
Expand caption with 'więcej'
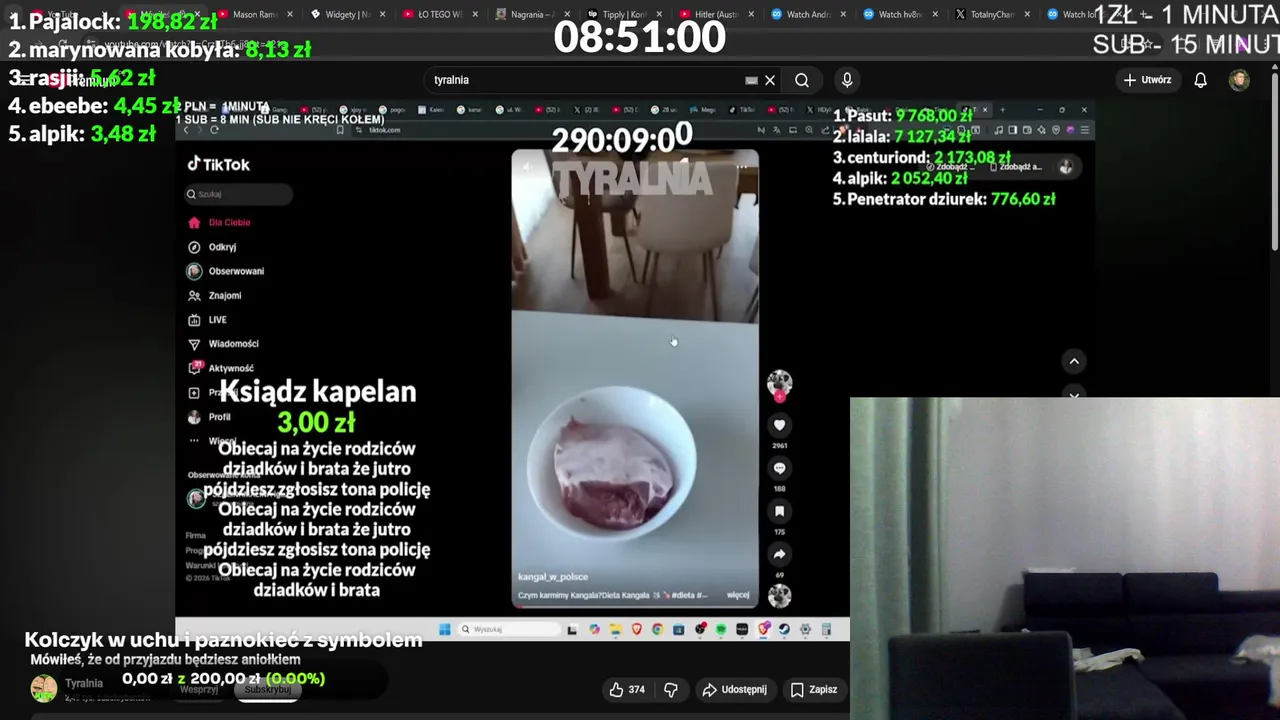point(738,595)
